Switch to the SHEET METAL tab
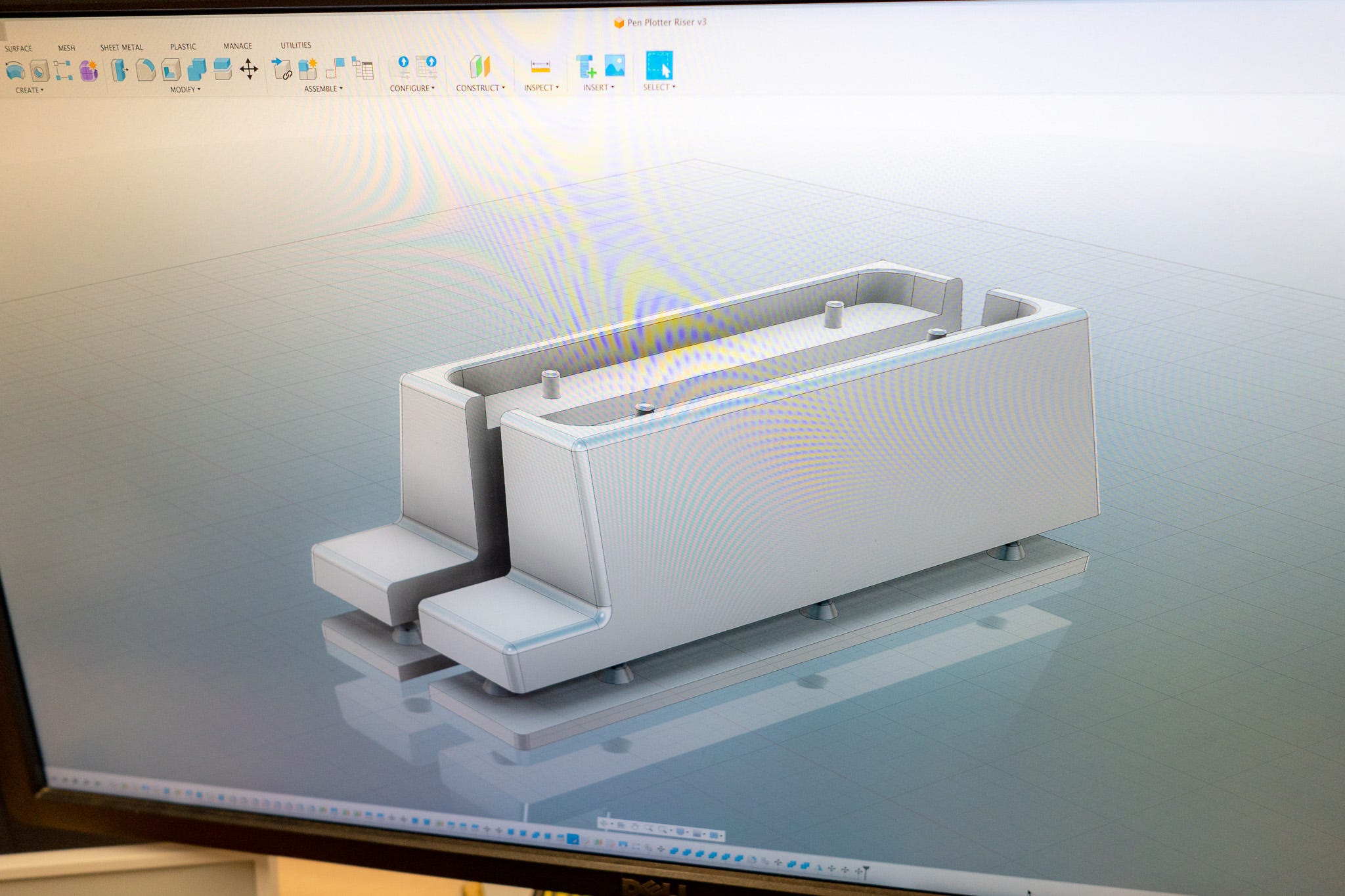The image size is (1345, 896). coord(121,47)
